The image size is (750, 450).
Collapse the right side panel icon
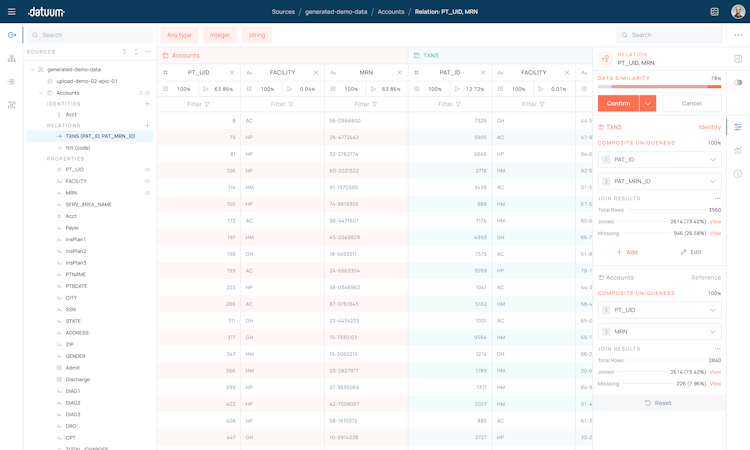click(738, 59)
